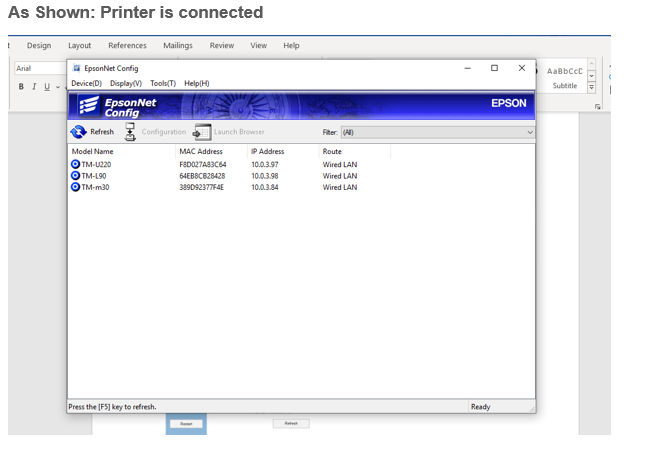Open the Filter dropdown showing (All)
This screenshot has width=654, height=472.
pyautogui.click(x=438, y=132)
